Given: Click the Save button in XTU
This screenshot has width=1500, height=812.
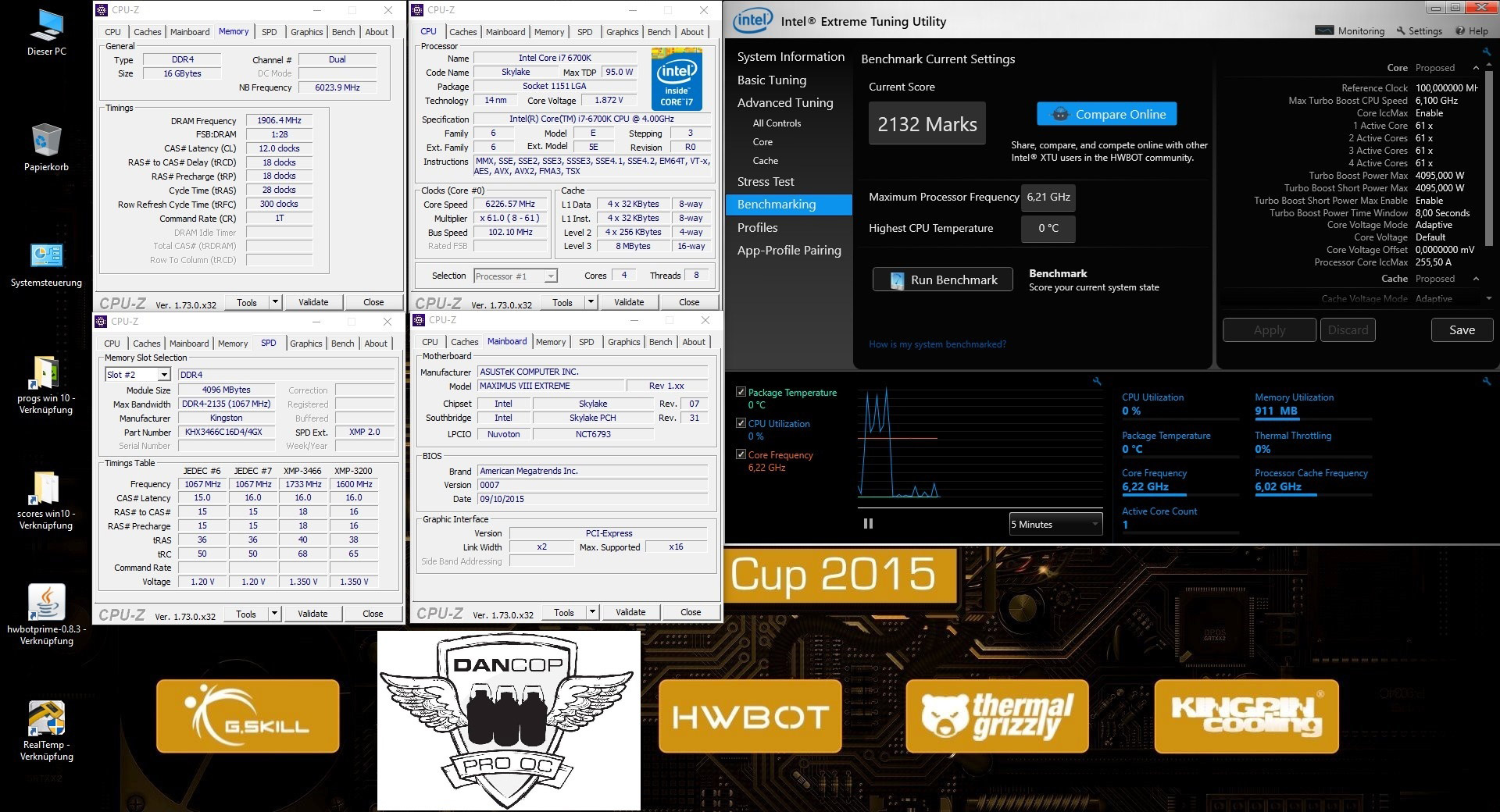Looking at the screenshot, I should pos(1462,329).
